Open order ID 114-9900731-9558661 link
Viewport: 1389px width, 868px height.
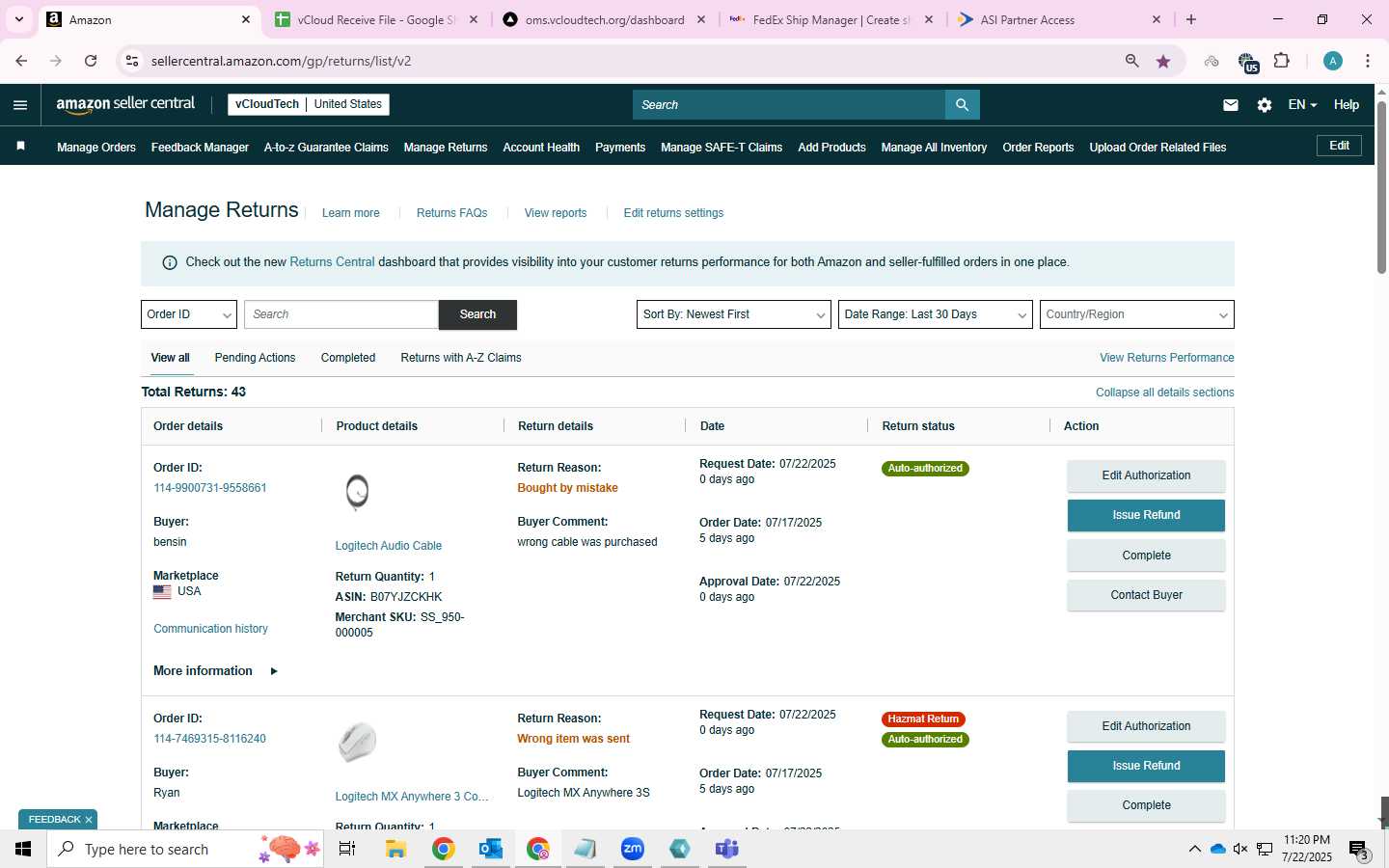coord(210,488)
